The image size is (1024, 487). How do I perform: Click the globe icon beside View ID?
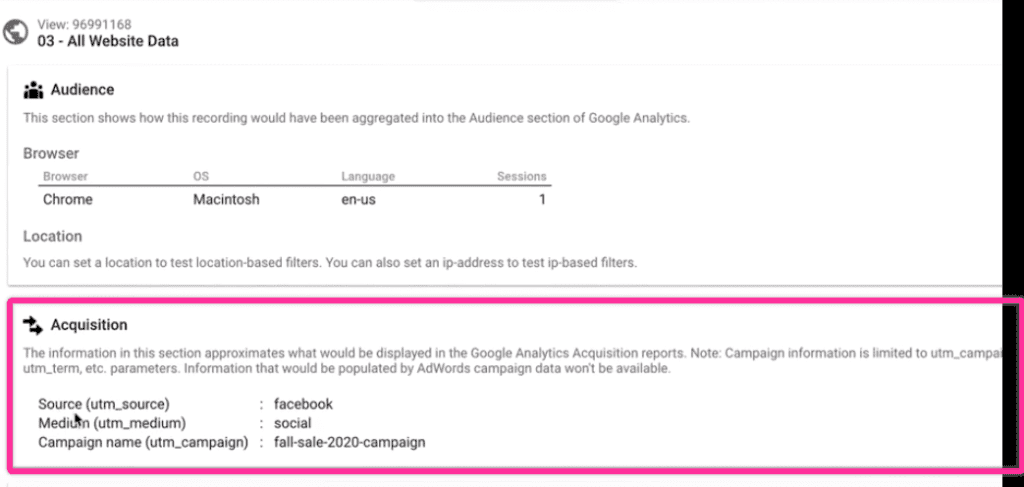[x=15, y=32]
